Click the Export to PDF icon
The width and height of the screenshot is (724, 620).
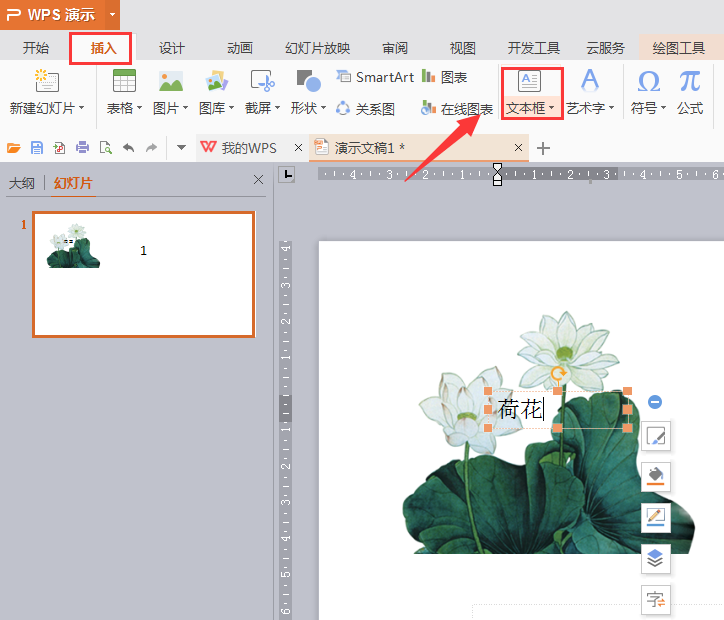point(59,148)
